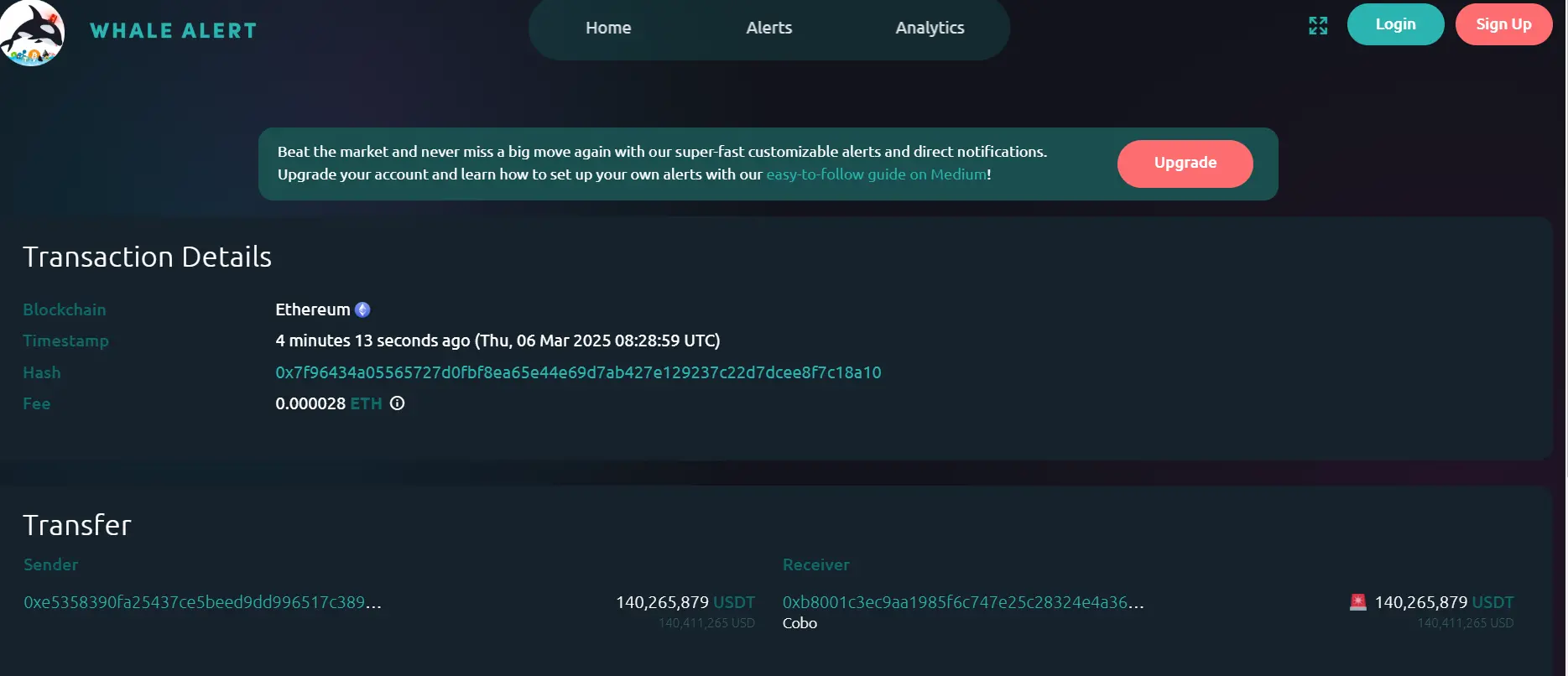Screen dimensions: 1568x676
Task: Click the Sign Up button
Action: click(x=1504, y=24)
